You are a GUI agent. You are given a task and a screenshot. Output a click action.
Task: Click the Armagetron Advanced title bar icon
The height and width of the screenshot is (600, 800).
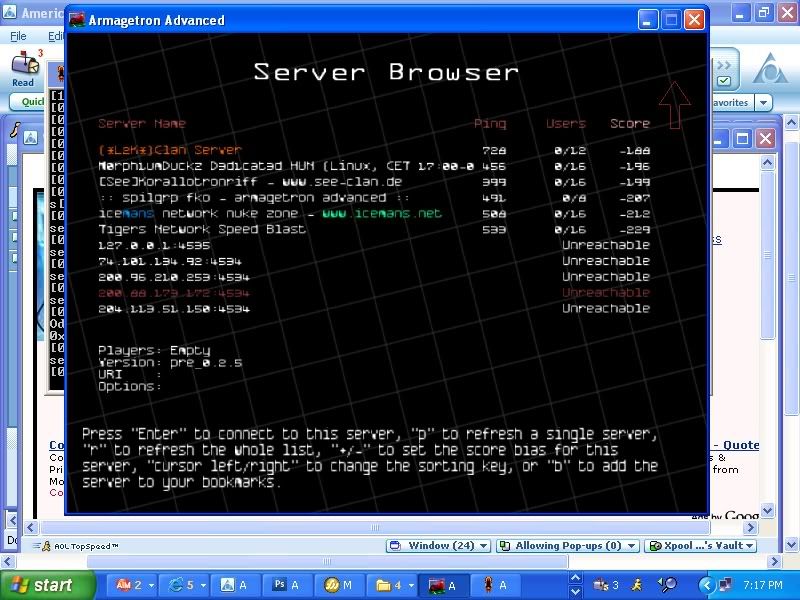(77, 20)
